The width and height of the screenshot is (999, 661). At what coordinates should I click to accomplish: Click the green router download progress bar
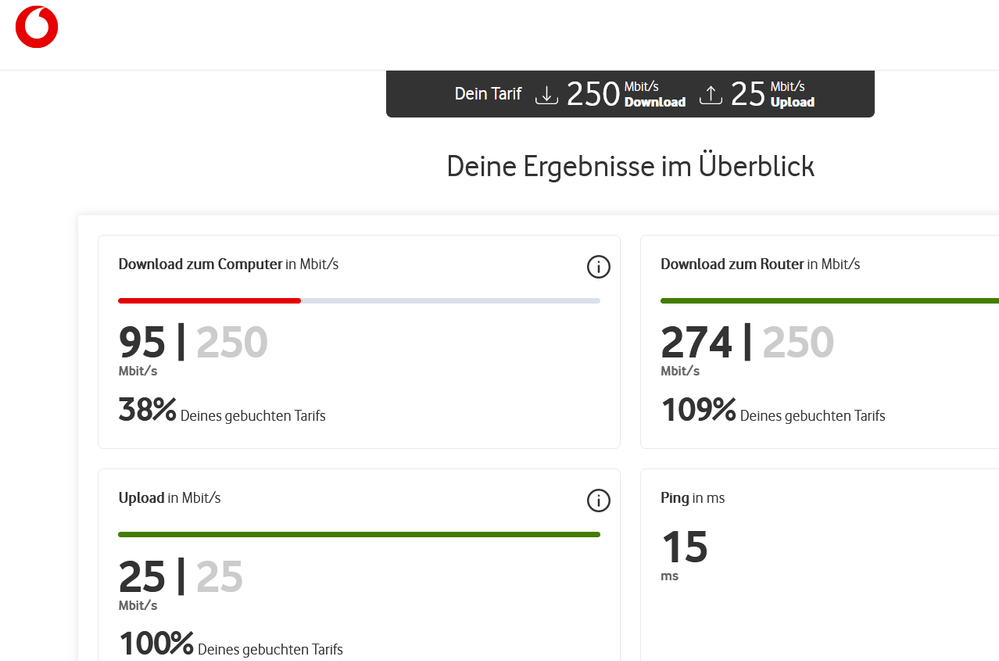(829, 300)
